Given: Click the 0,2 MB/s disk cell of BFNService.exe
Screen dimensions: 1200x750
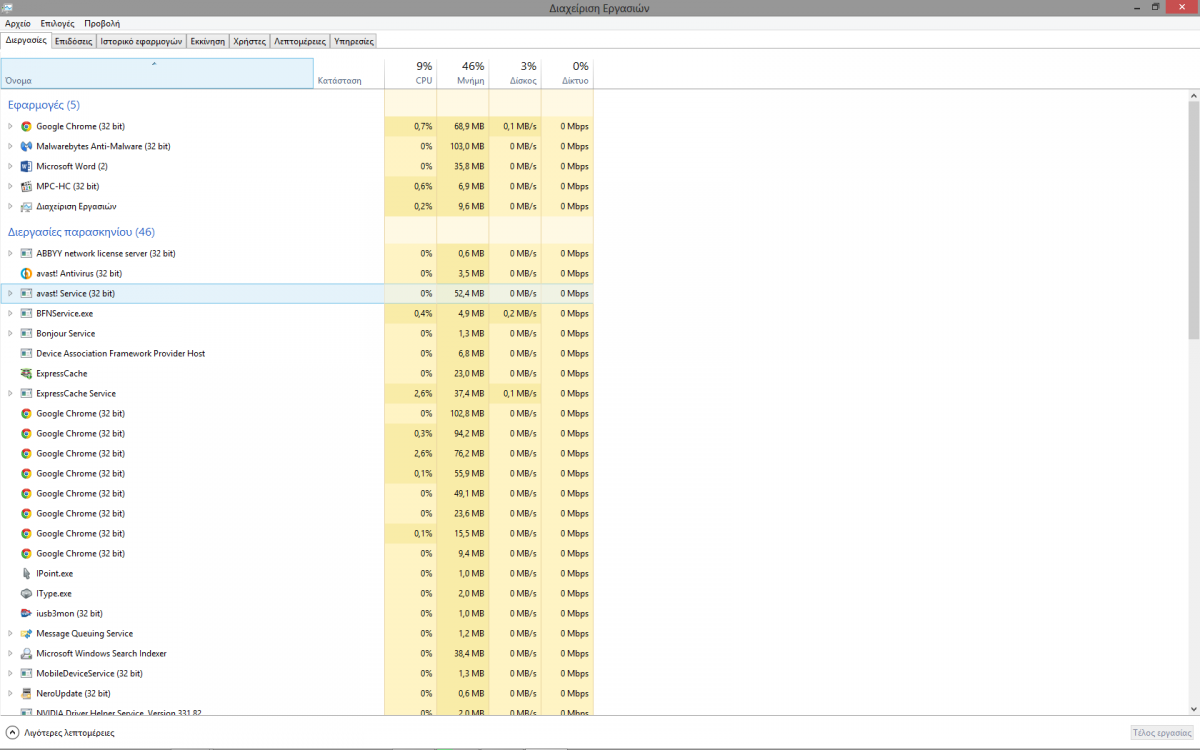Looking at the screenshot, I should tap(515, 313).
